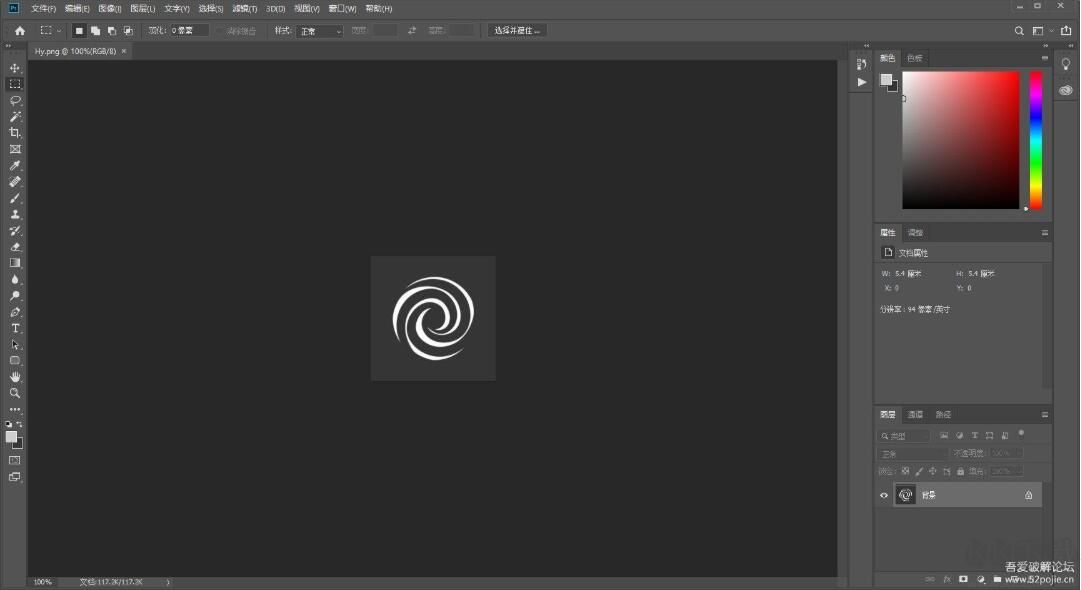Select the Lasso tool
The width and height of the screenshot is (1081, 590).
[x=15, y=100]
